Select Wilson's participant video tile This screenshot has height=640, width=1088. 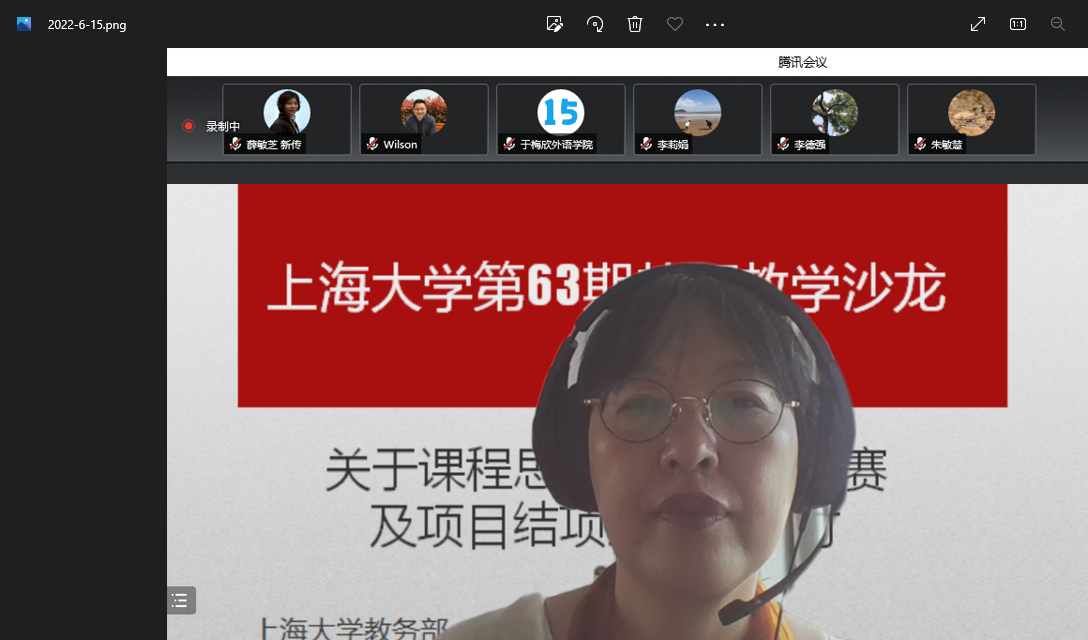click(424, 119)
